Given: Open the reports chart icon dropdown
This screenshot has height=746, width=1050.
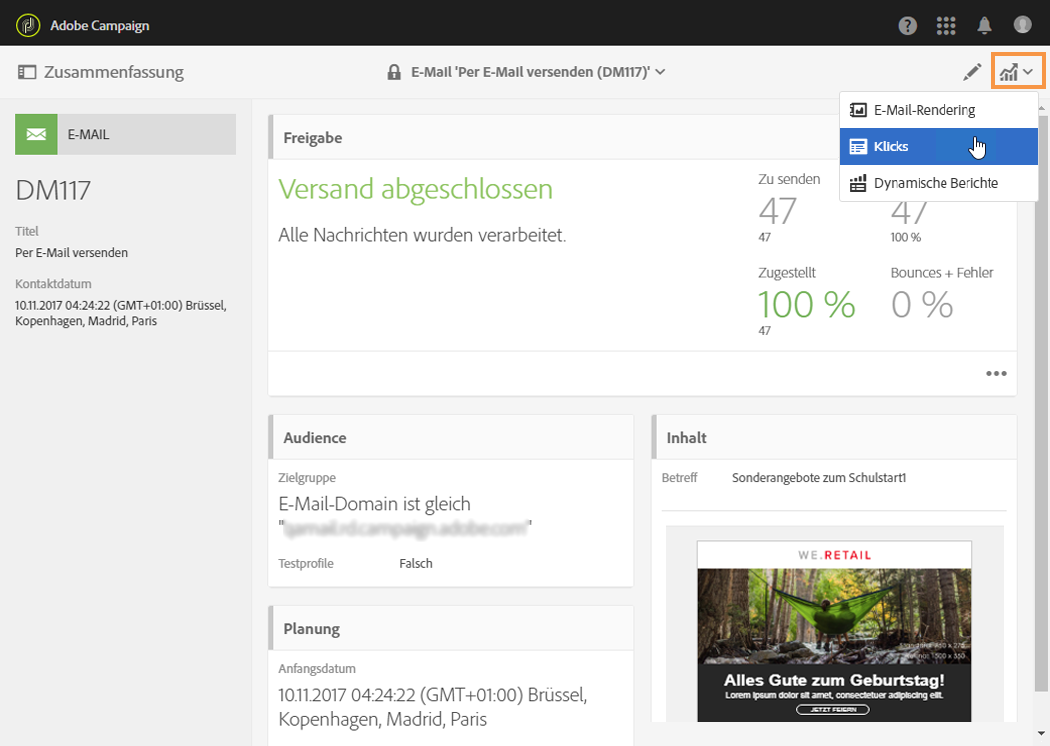Looking at the screenshot, I should (1017, 71).
